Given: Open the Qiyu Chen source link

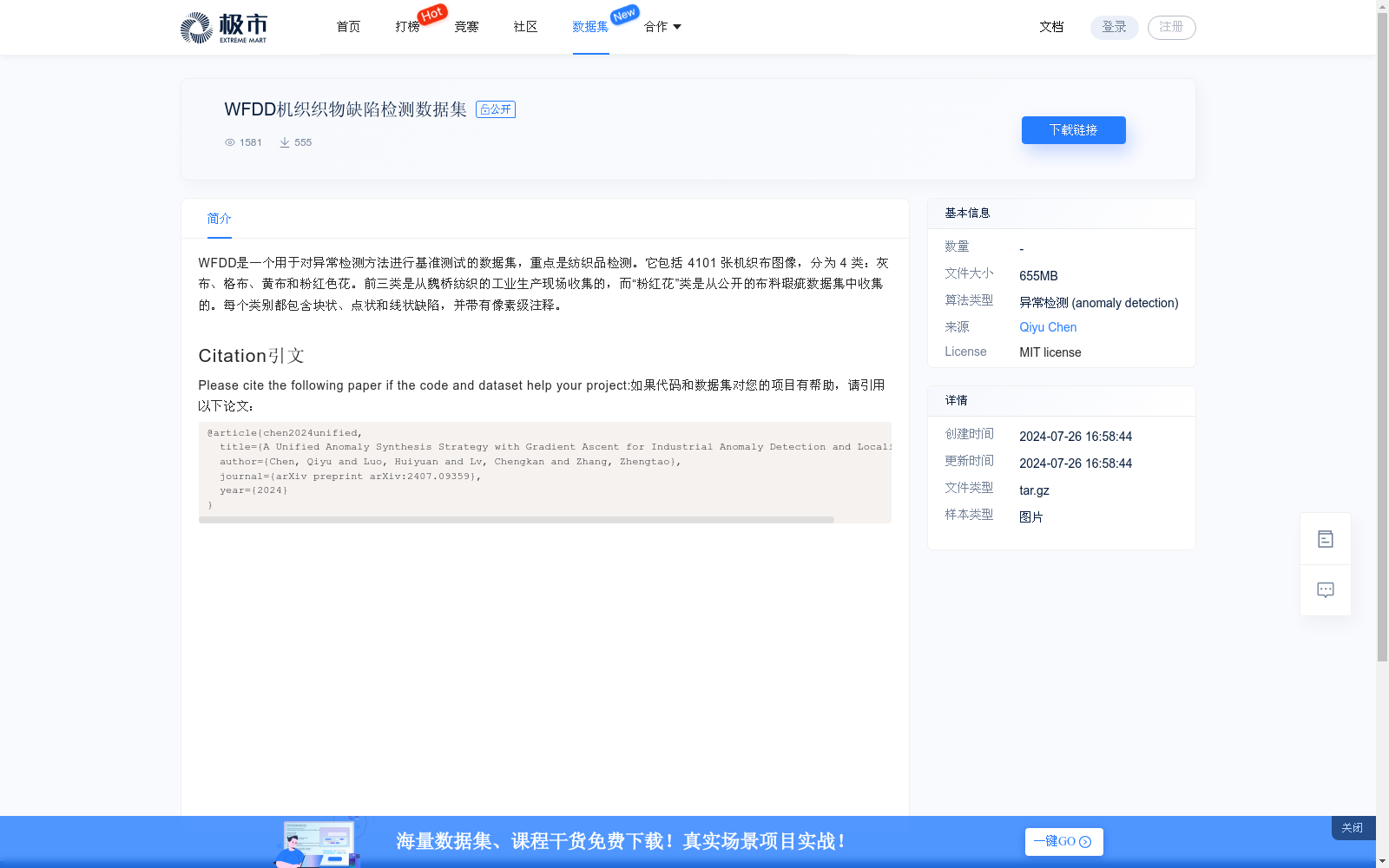Looking at the screenshot, I should click(x=1048, y=327).
